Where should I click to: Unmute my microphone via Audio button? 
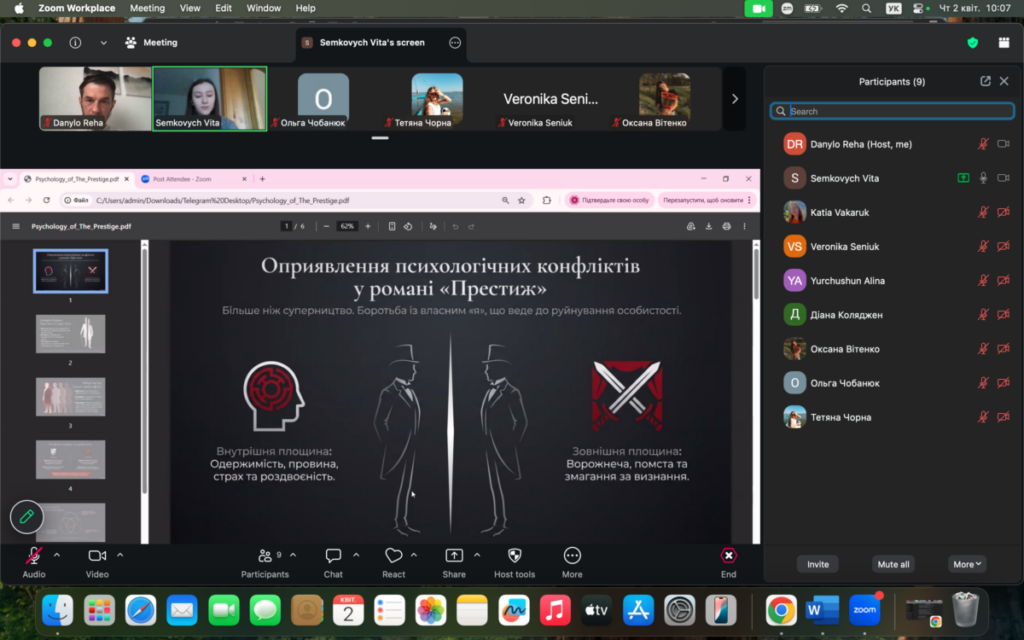34,563
